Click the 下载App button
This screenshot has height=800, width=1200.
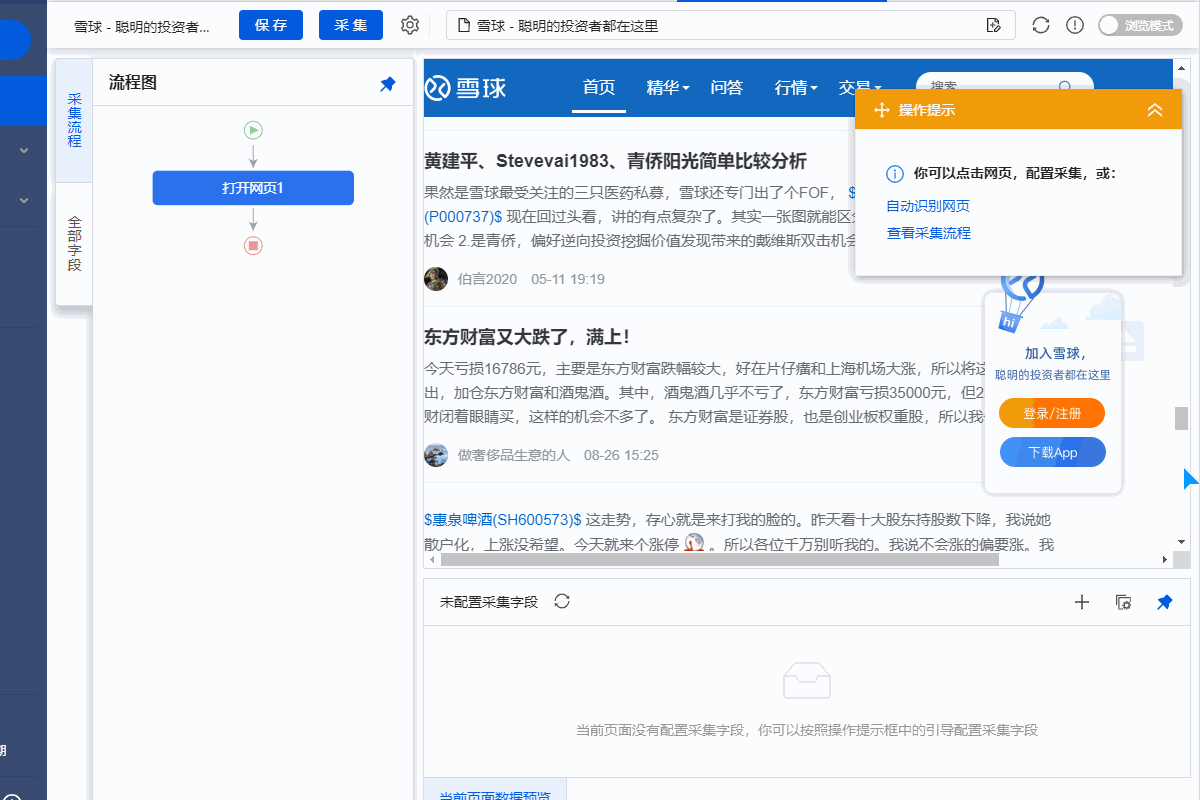[1052, 452]
